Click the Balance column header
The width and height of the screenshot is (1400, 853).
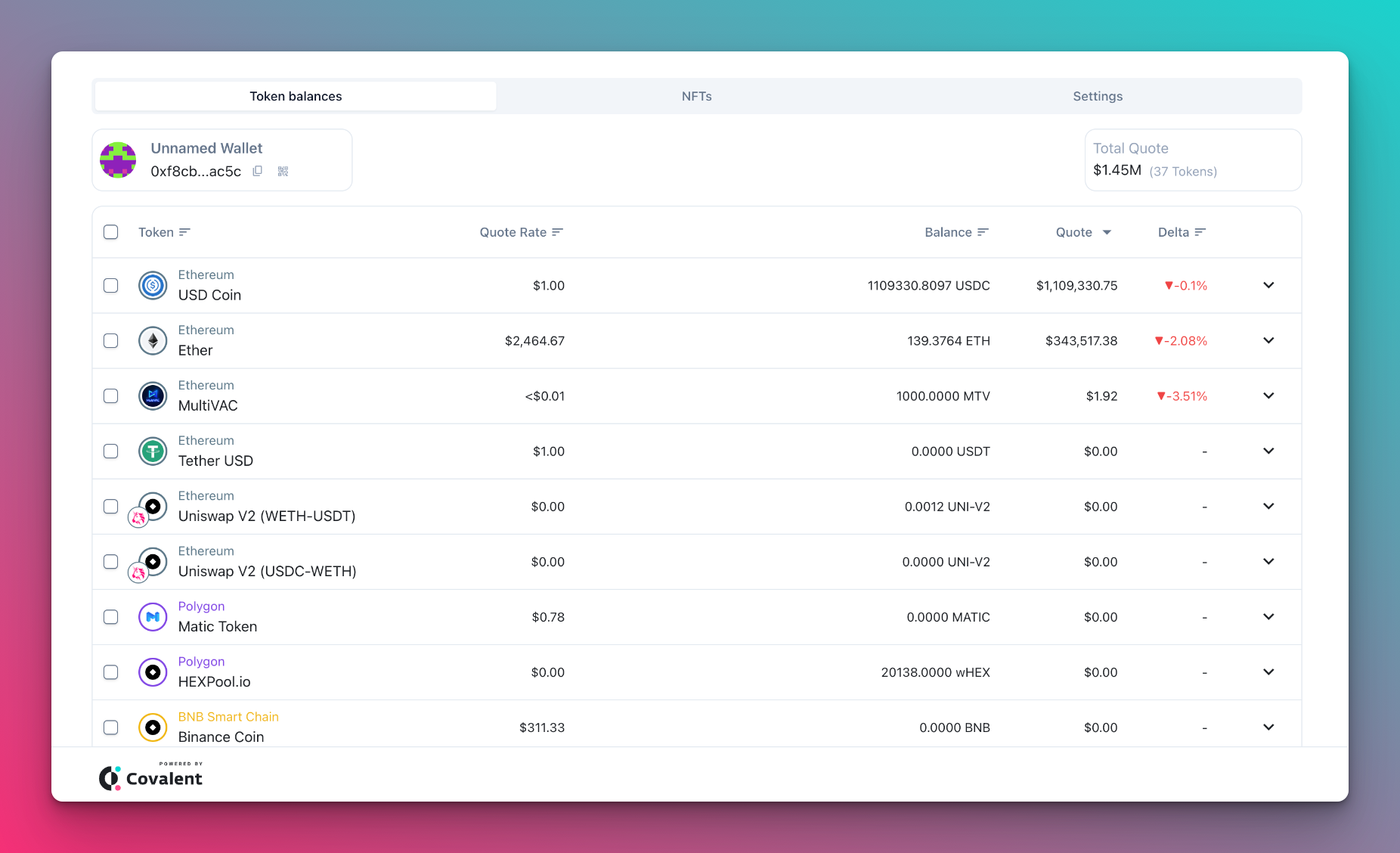(948, 232)
